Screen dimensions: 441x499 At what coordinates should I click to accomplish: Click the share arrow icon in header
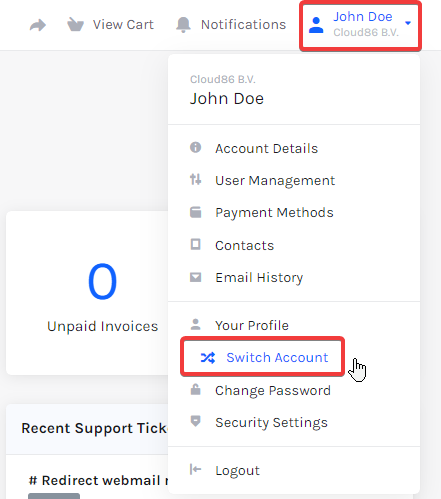(38, 25)
